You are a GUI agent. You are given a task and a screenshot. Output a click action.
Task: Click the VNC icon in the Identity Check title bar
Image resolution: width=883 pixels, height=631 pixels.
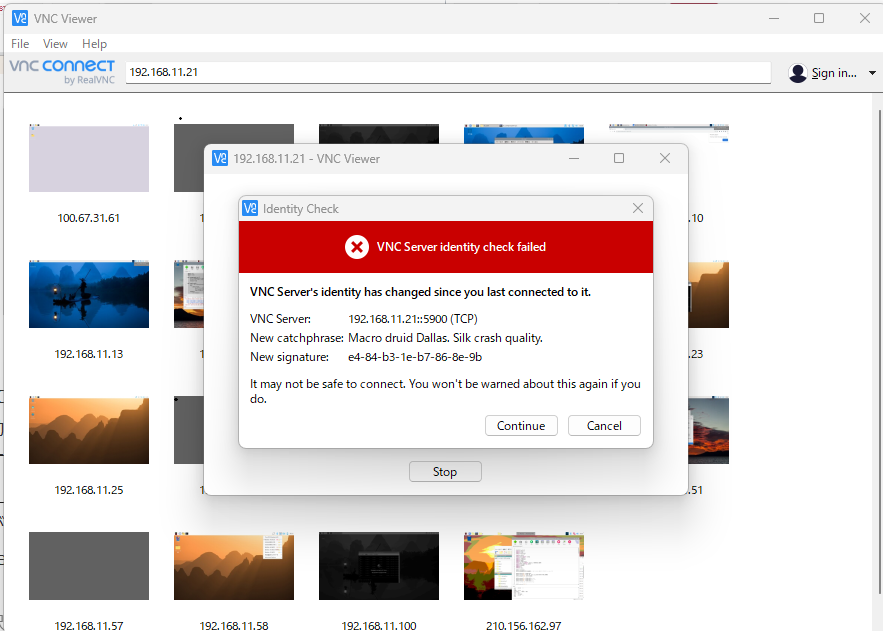(x=249, y=208)
